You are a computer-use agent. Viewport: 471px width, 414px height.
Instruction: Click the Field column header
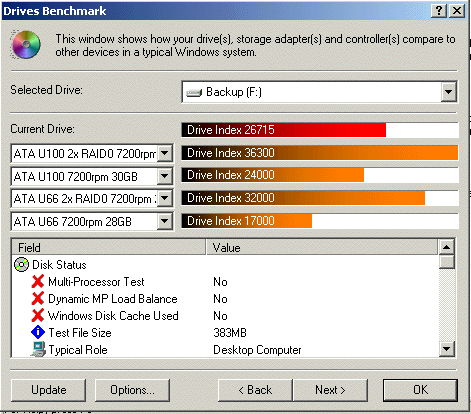tap(109, 248)
